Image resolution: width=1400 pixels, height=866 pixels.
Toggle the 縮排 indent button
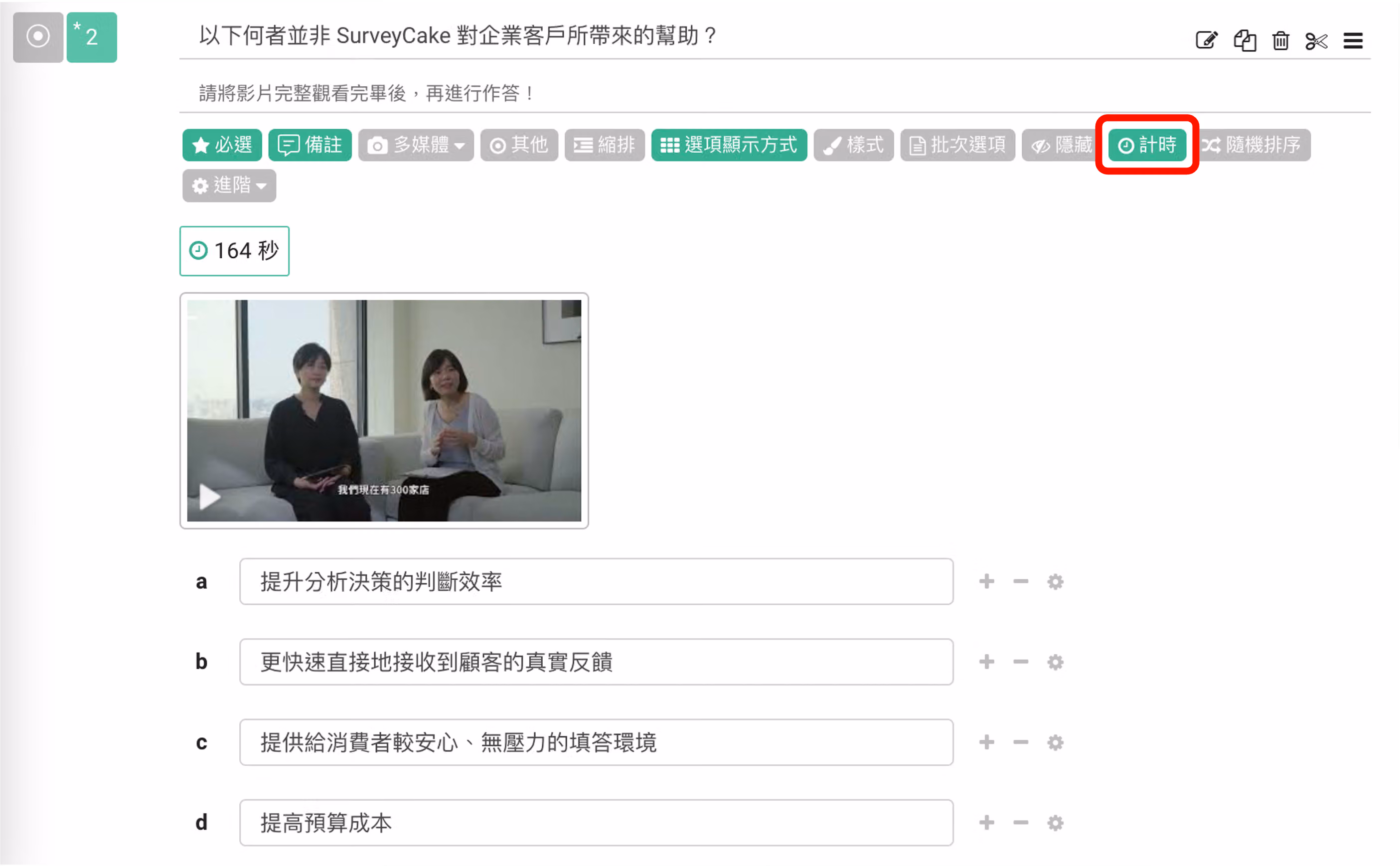(x=604, y=145)
